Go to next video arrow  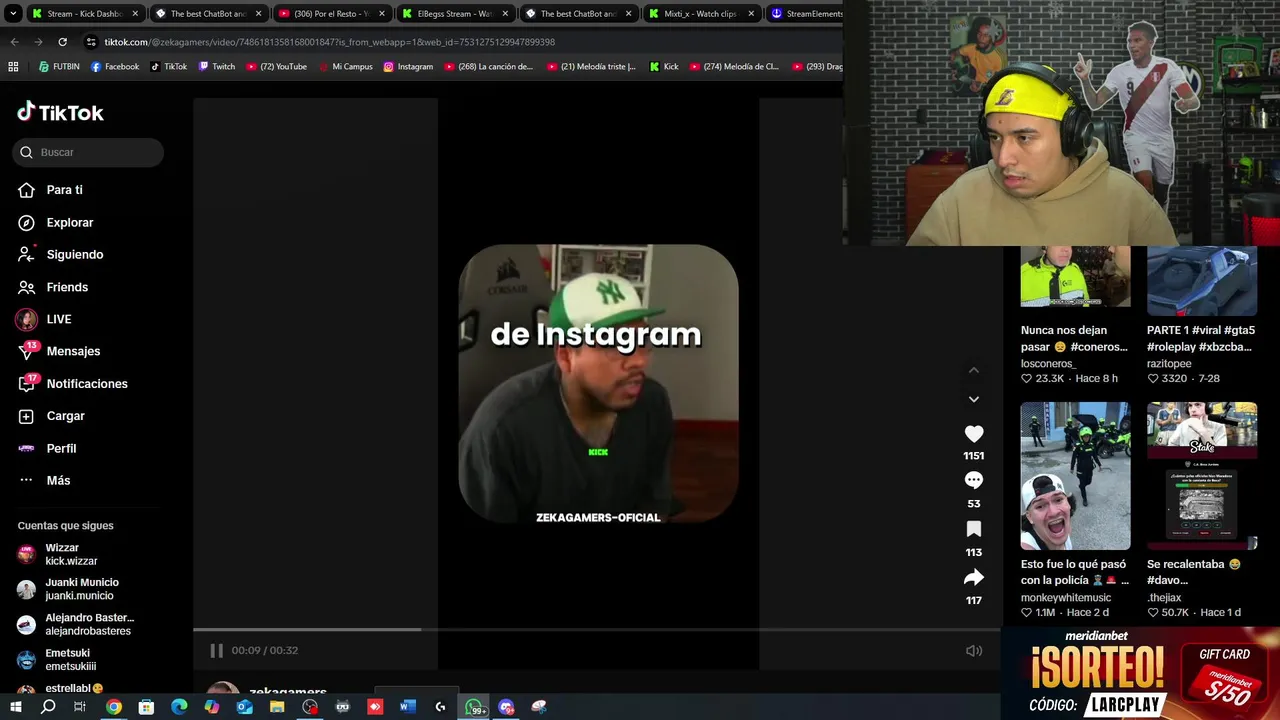click(x=974, y=399)
